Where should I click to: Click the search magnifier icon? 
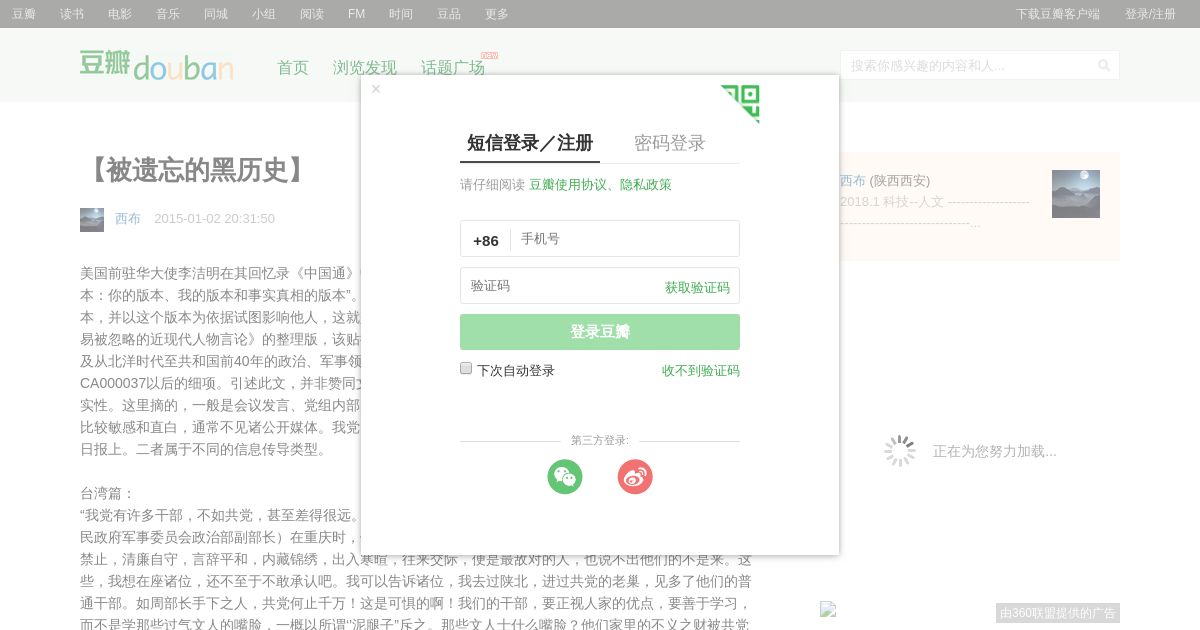[x=1104, y=66]
